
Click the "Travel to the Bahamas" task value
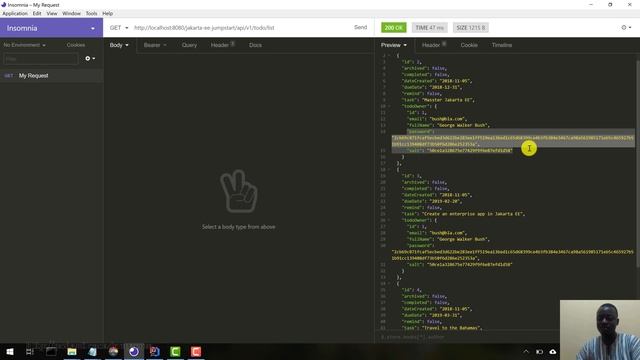tap(451, 328)
